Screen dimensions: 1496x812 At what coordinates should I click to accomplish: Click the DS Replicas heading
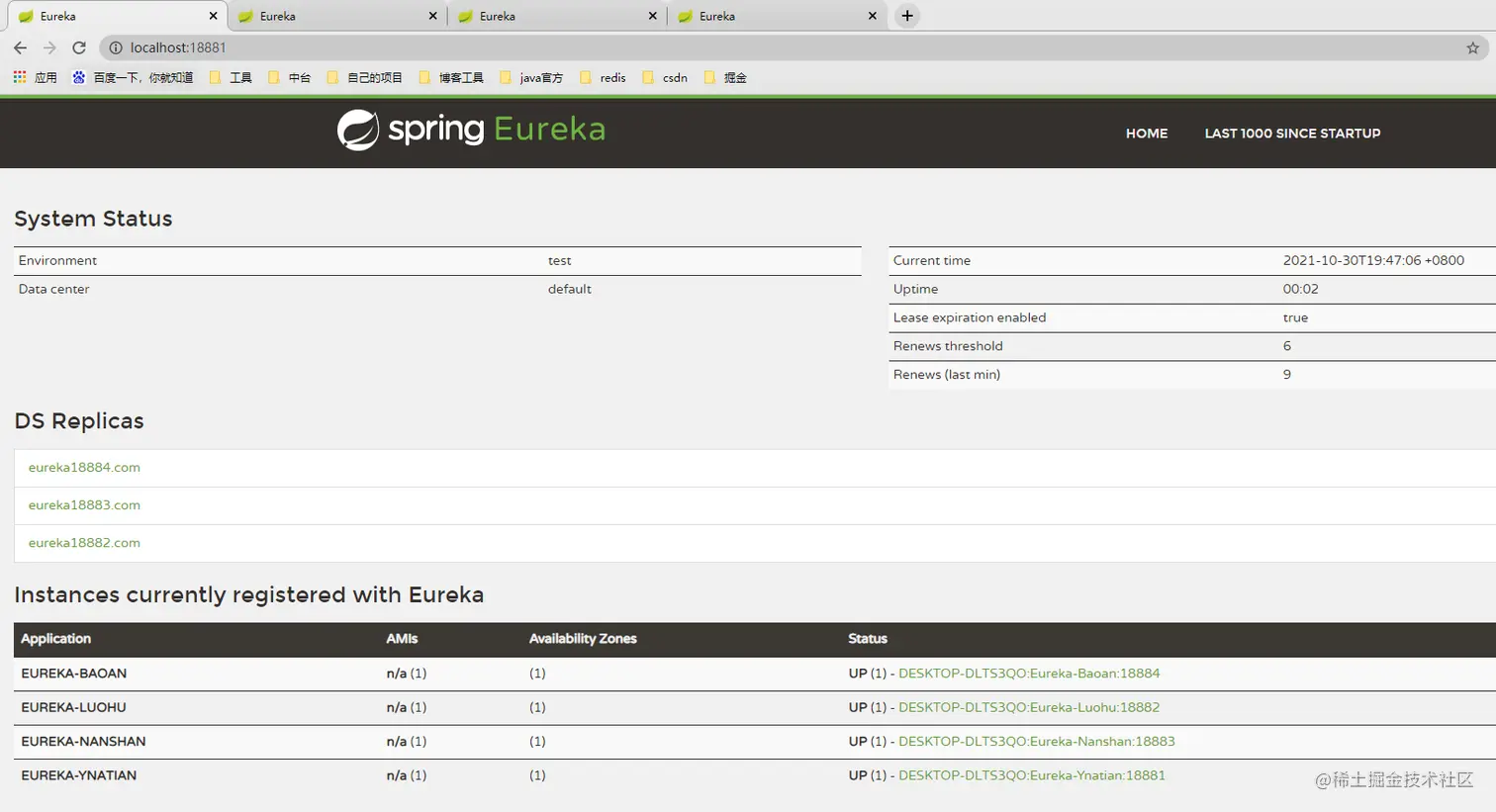79,421
